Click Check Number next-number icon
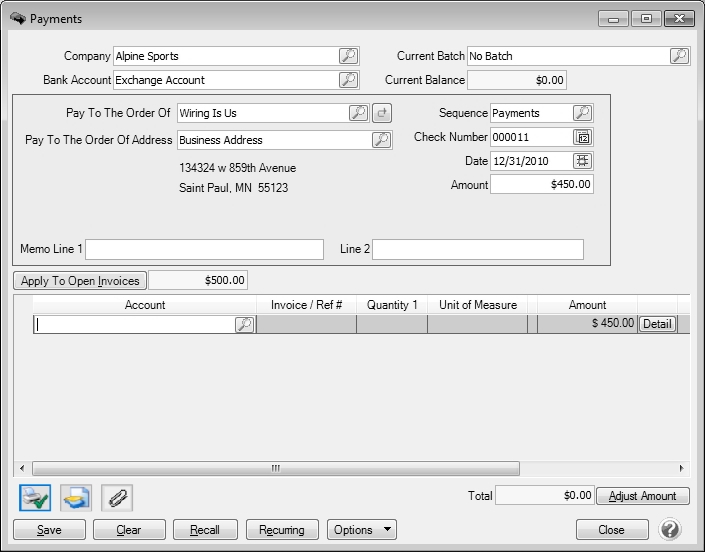The width and height of the screenshot is (705, 552). pyautogui.click(x=583, y=137)
